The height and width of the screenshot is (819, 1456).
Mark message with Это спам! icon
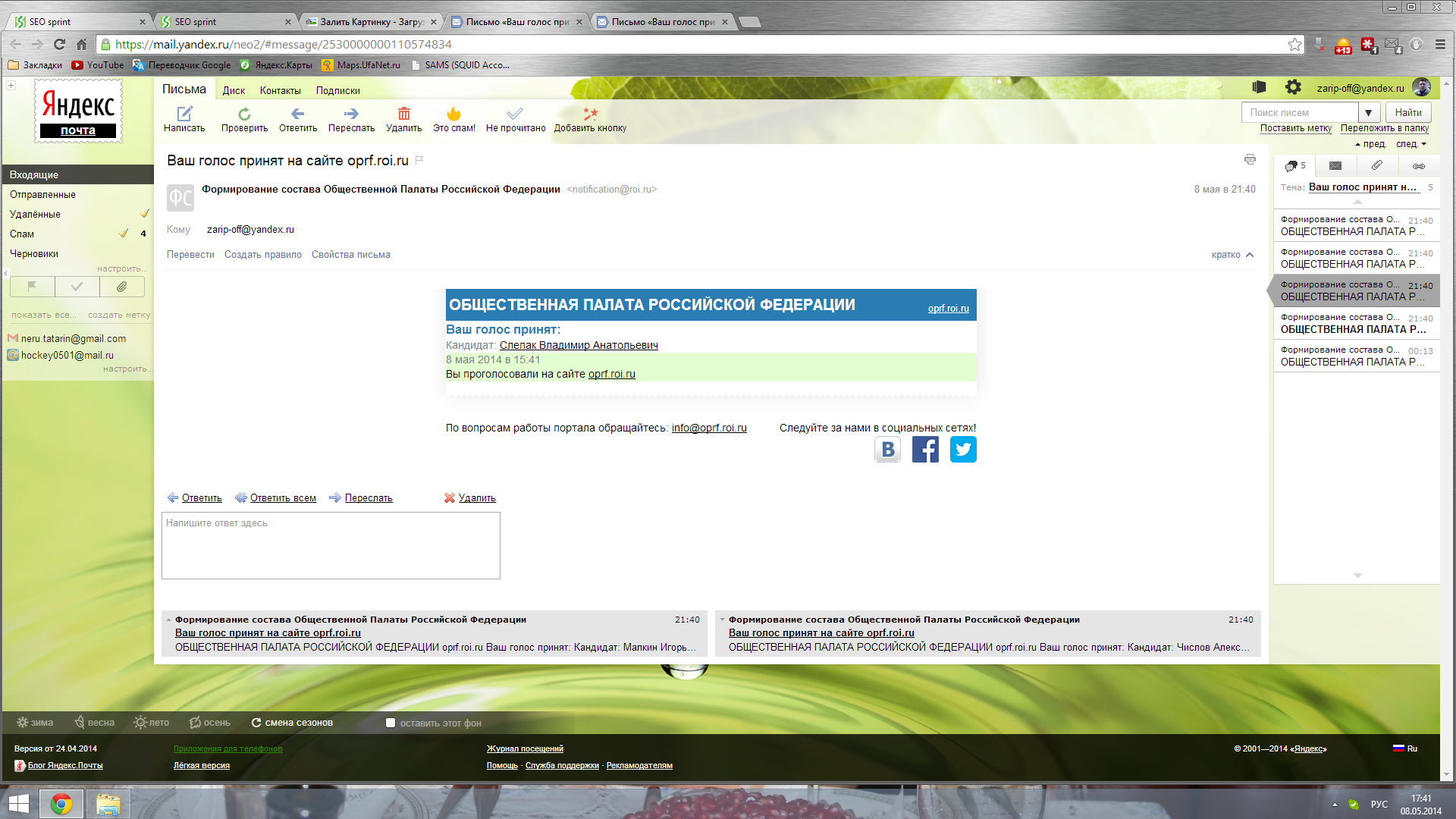[x=453, y=115]
